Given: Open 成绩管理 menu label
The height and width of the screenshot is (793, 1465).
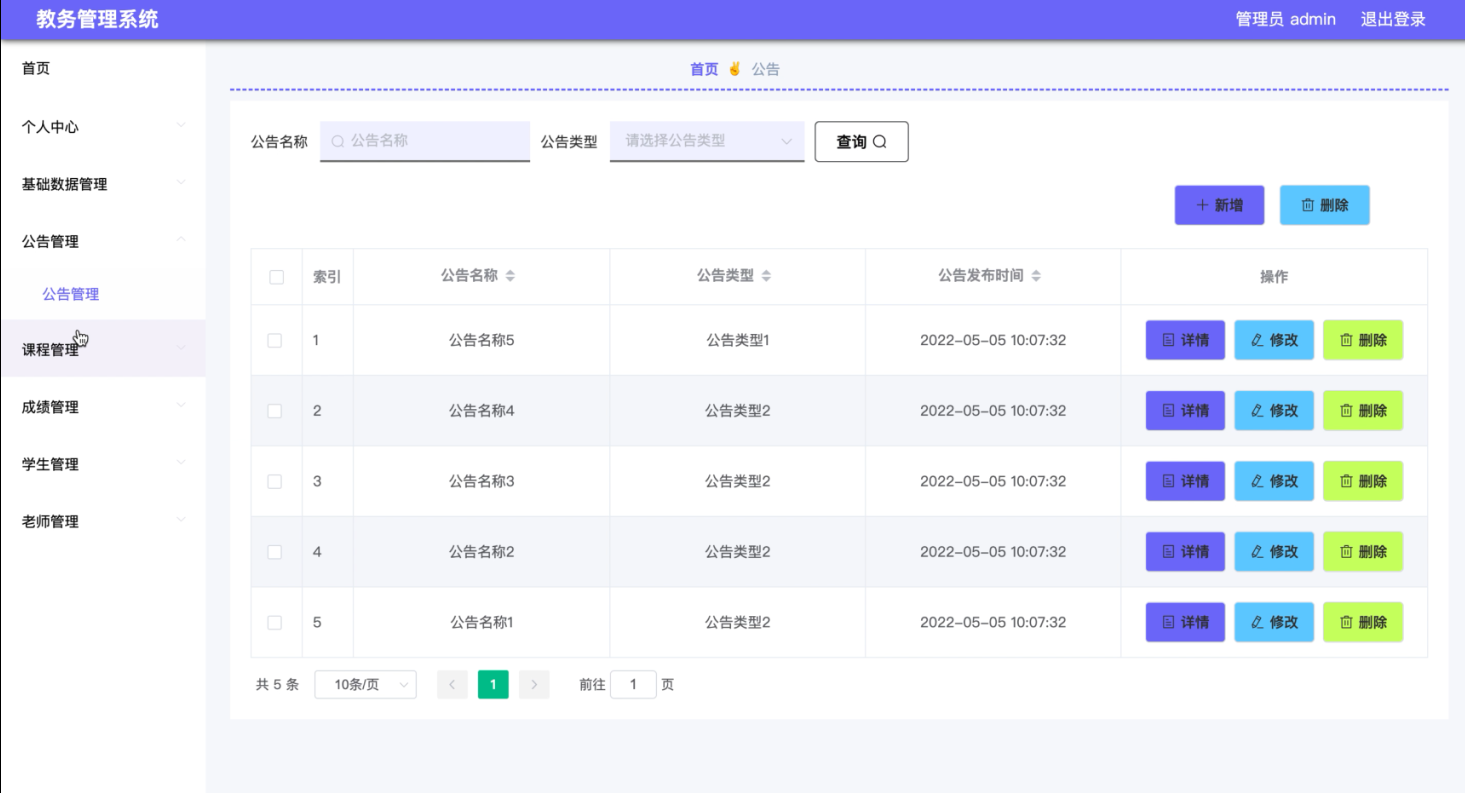Looking at the screenshot, I should pyautogui.click(x=50, y=407).
